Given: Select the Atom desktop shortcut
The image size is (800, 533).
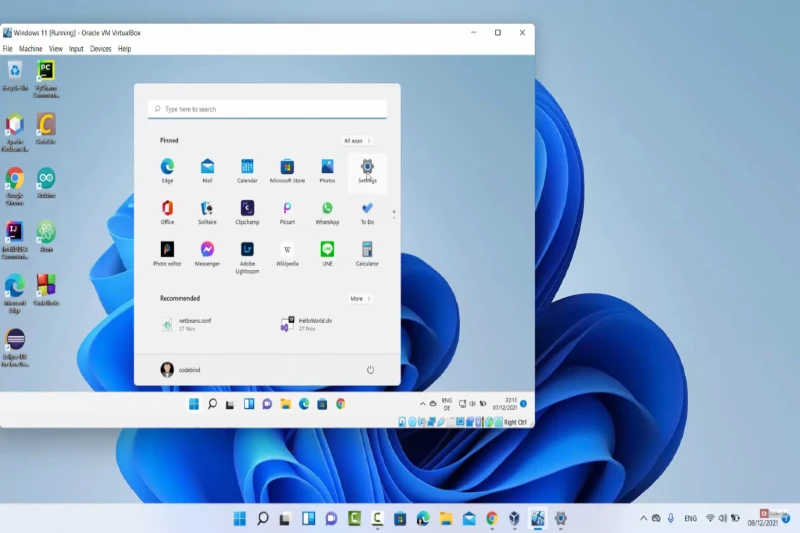Looking at the screenshot, I should click(x=46, y=237).
